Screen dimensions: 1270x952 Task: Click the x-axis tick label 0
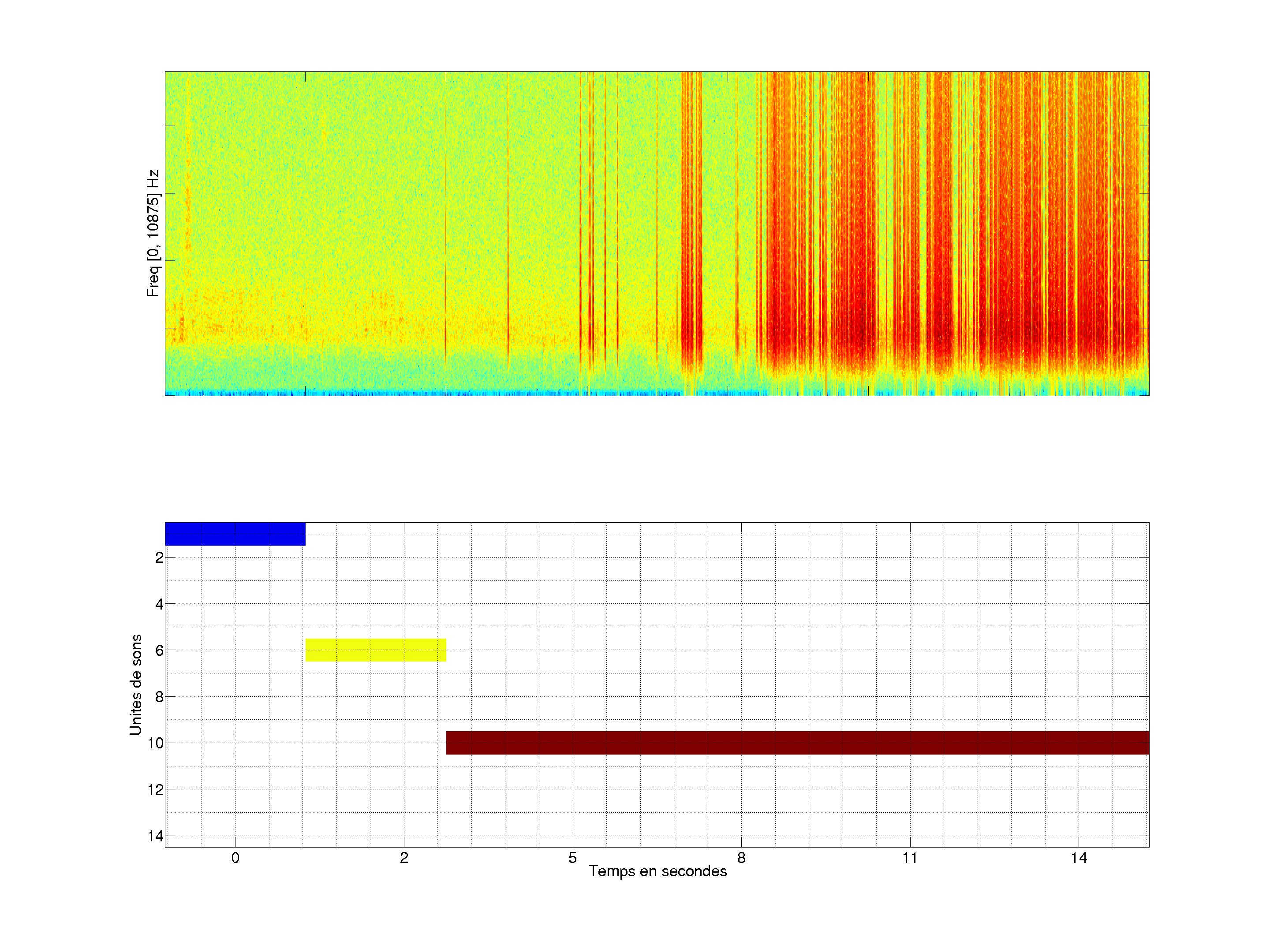click(x=235, y=858)
